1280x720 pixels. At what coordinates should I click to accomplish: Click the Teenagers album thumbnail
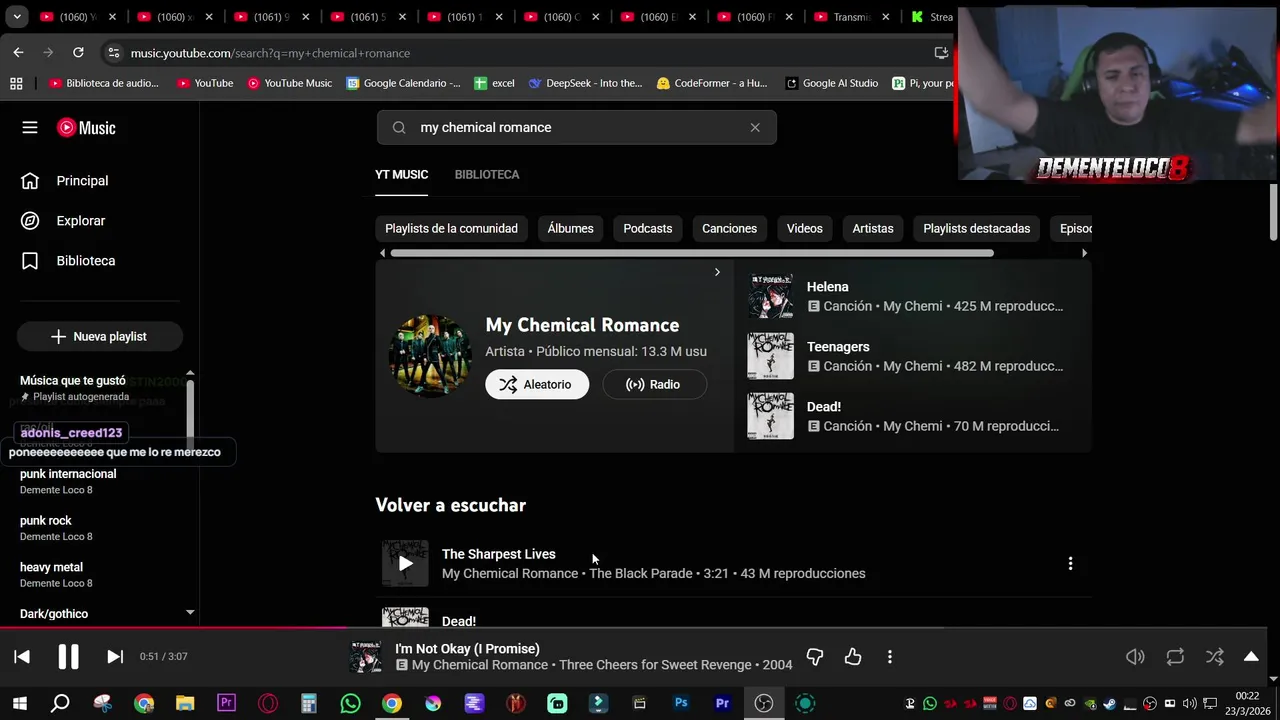pos(770,356)
